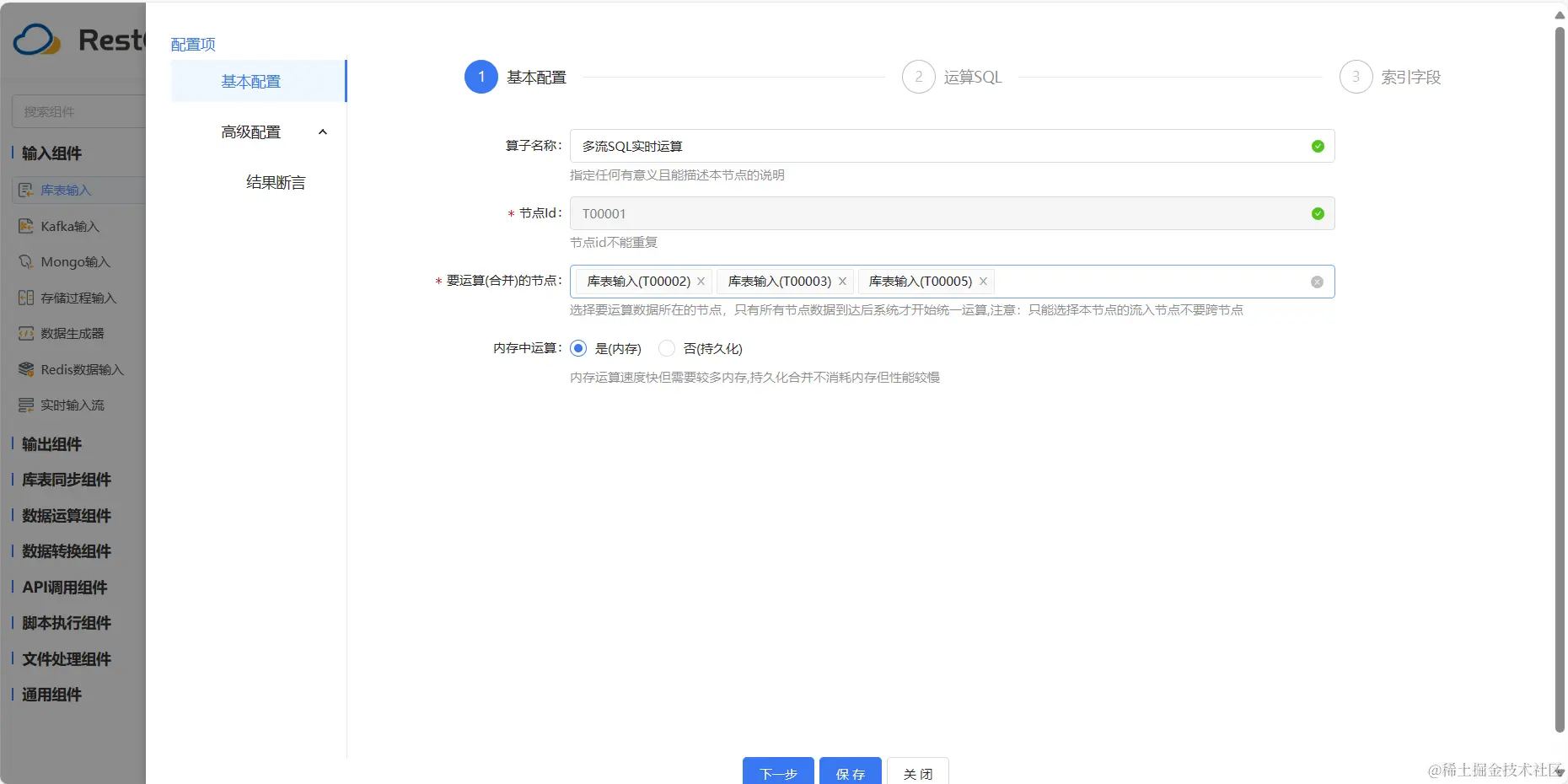The image size is (1568, 784).
Task: Click the Redis数据输入 list item
Action: pyautogui.click(x=79, y=369)
